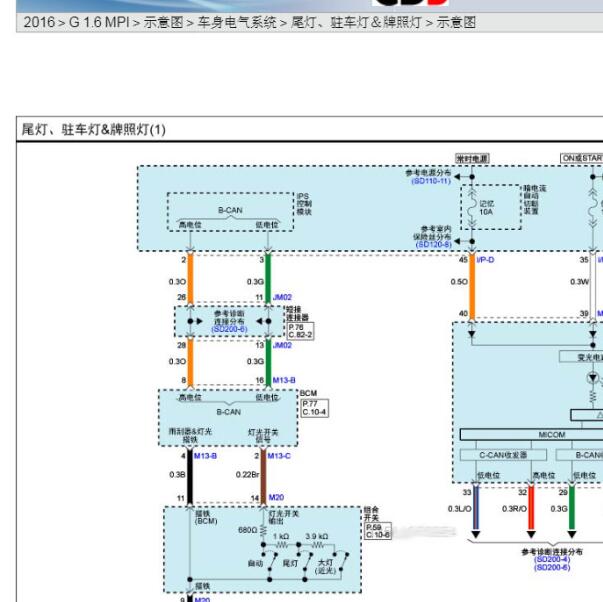The height and width of the screenshot is (602, 603).
Task: Click the 组合开关 component label
Action: (371, 514)
